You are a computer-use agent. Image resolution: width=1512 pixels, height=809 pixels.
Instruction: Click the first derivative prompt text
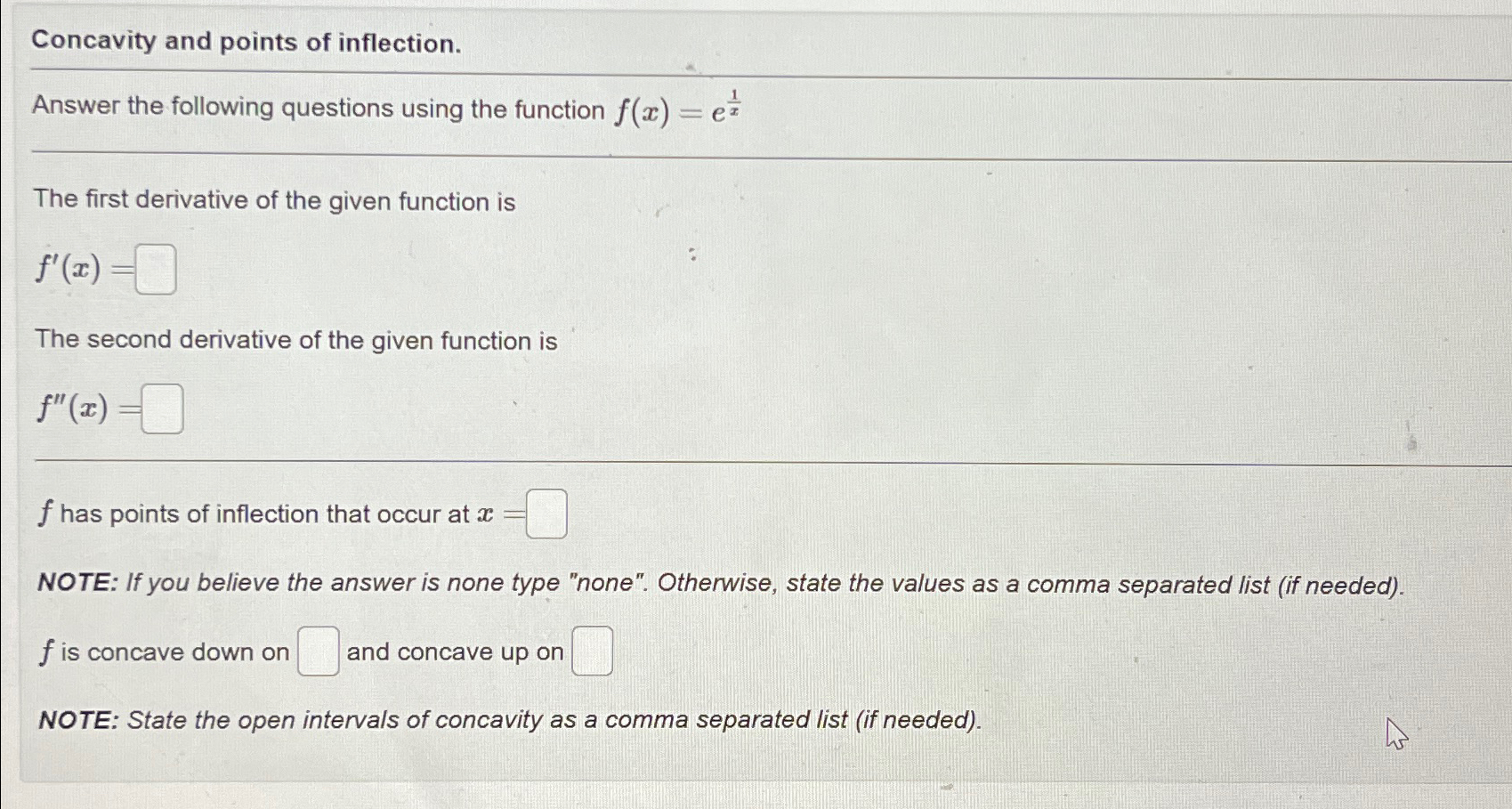tap(273, 201)
